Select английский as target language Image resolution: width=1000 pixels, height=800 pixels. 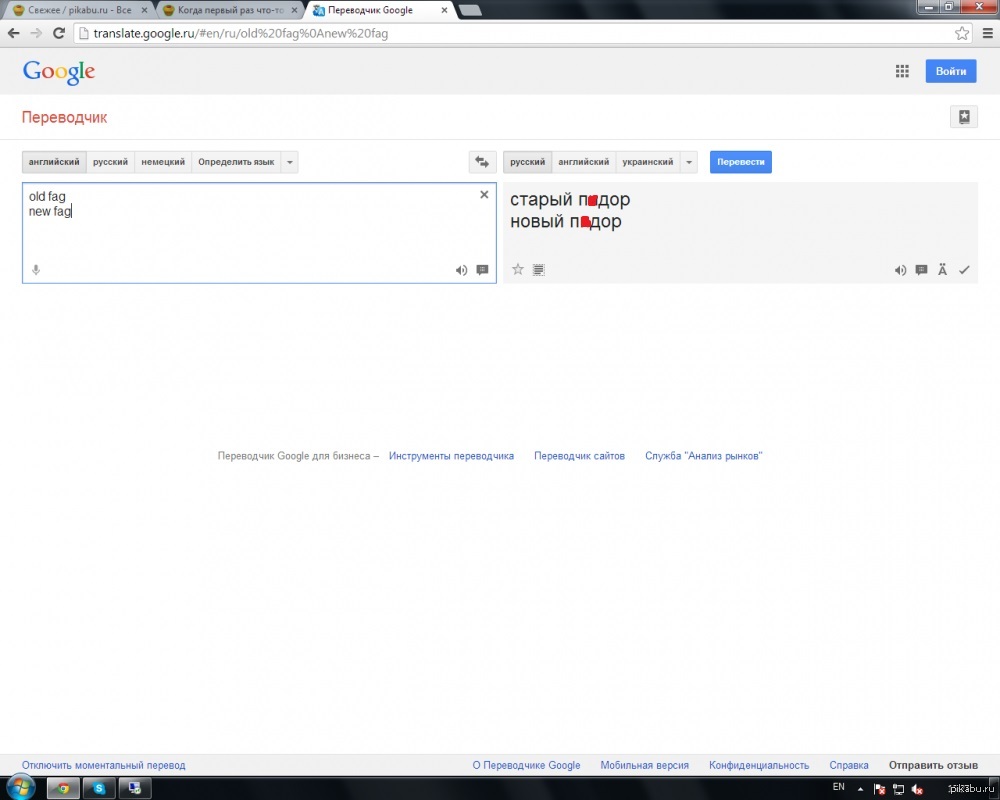coord(584,162)
